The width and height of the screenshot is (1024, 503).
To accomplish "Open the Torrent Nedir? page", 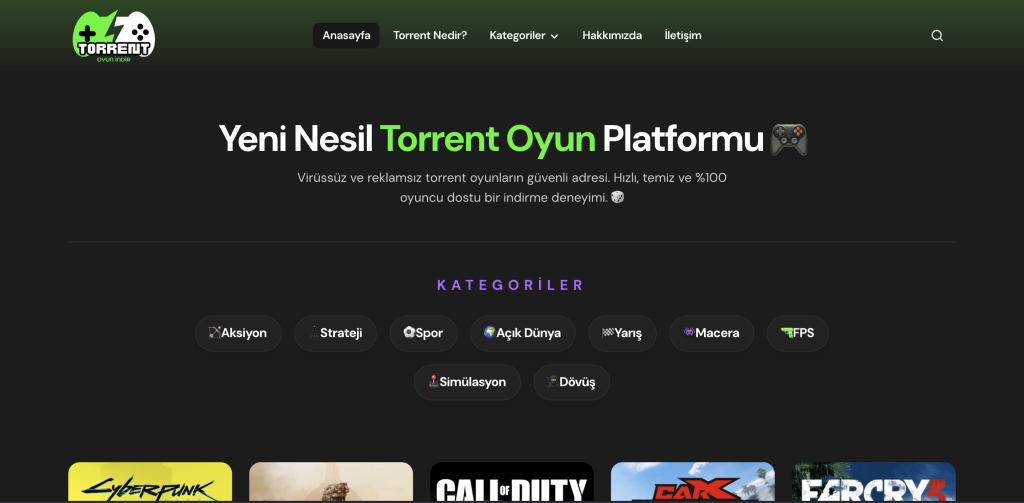I will [430, 35].
